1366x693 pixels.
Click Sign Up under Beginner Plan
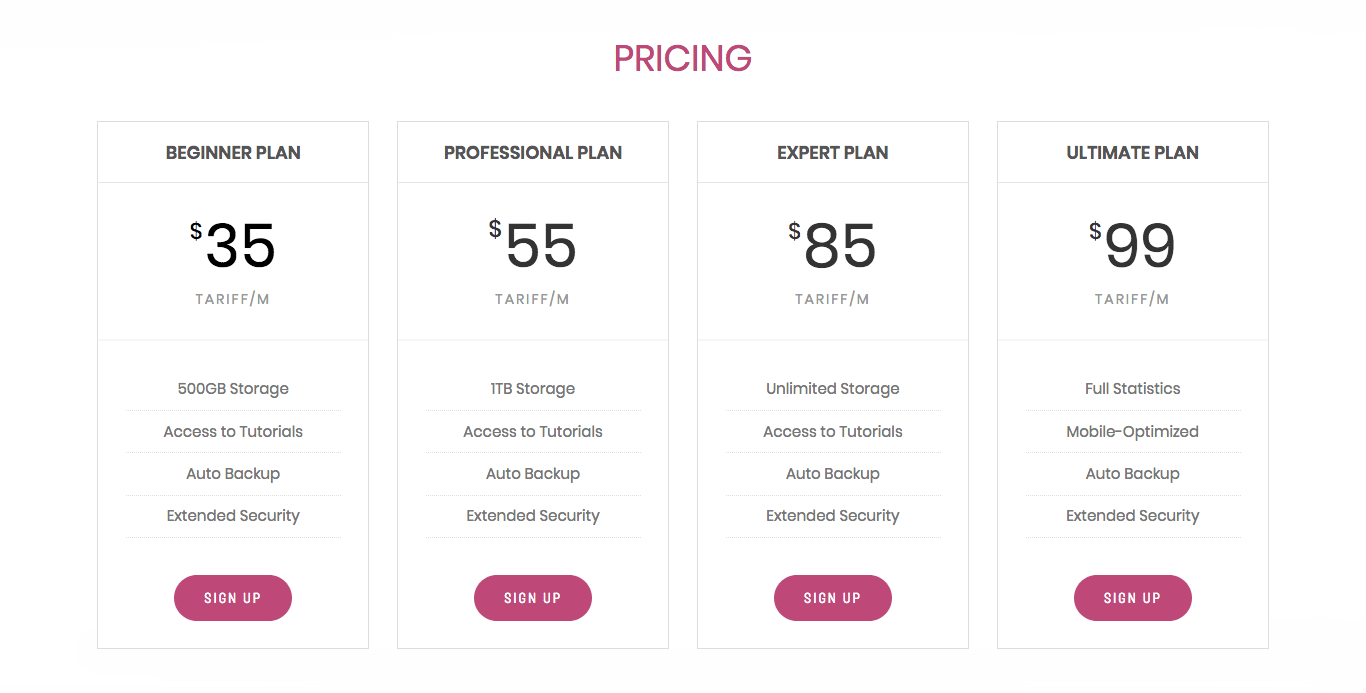[x=233, y=598]
